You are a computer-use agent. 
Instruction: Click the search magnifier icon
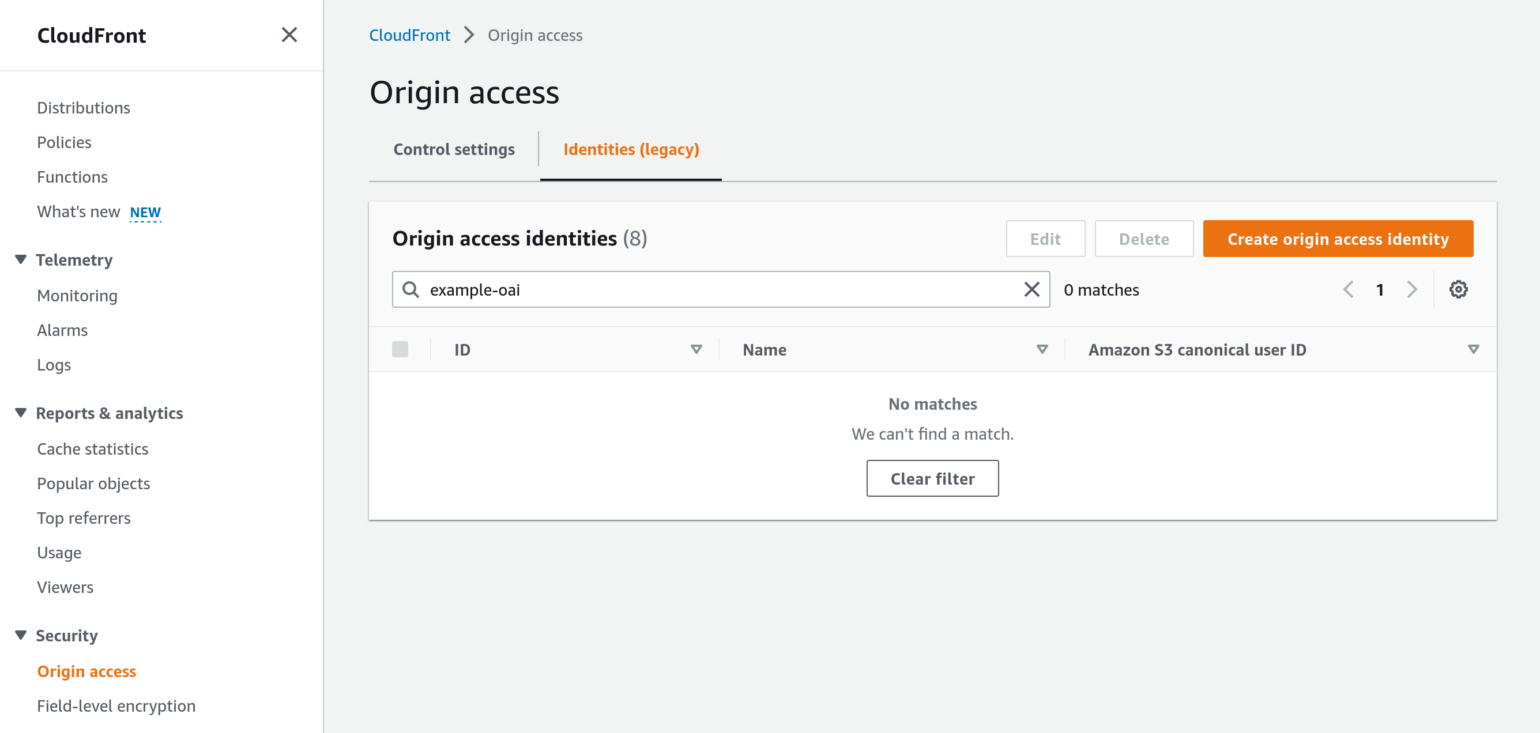click(411, 290)
